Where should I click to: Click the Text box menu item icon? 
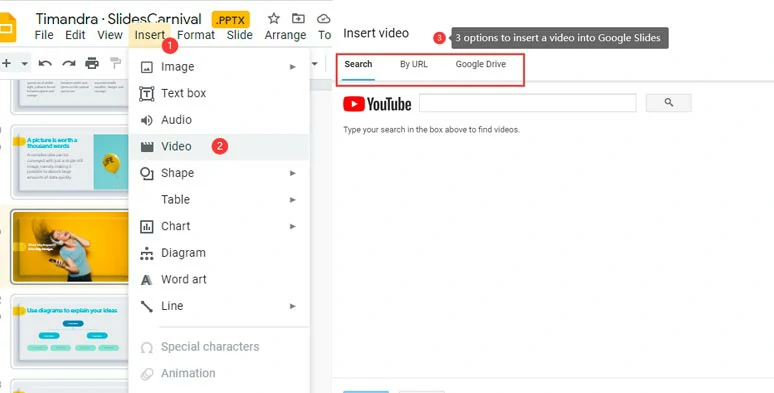pyautogui.click(x=147, y=94)
